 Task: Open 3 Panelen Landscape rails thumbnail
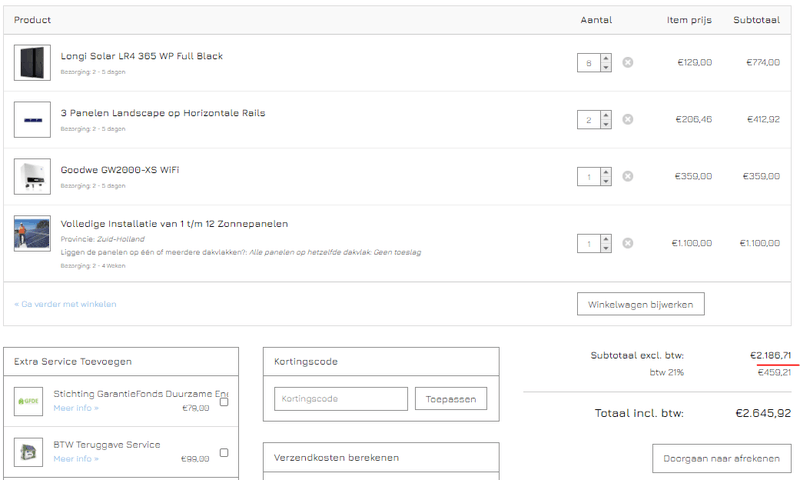tap(32, 120)
